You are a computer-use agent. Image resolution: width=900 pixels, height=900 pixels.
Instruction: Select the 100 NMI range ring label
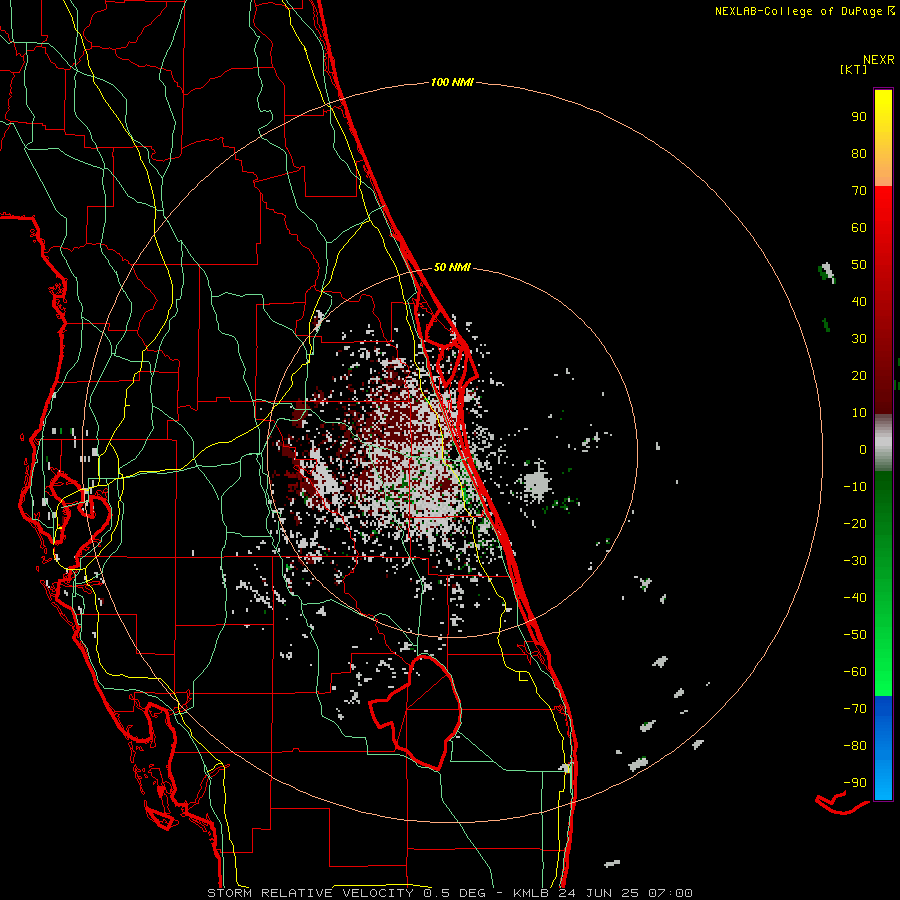(452, 82)
